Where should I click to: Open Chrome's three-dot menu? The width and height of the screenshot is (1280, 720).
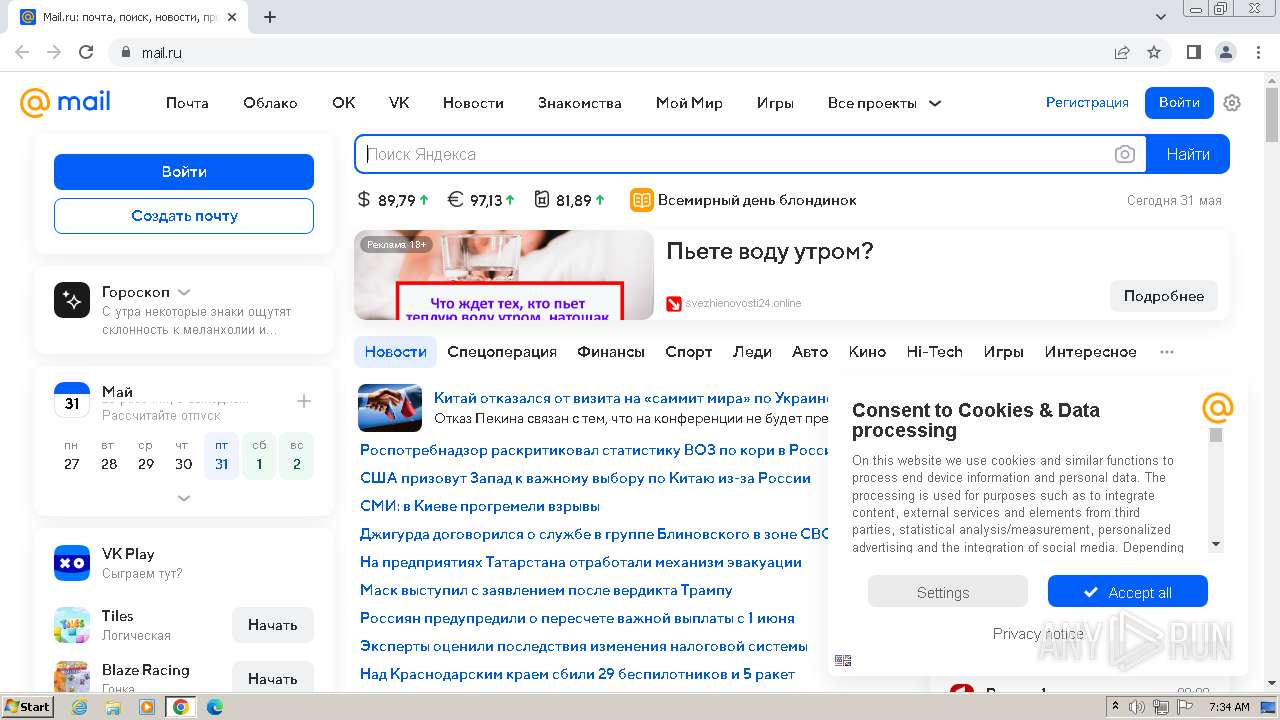tap(1258, 52)
